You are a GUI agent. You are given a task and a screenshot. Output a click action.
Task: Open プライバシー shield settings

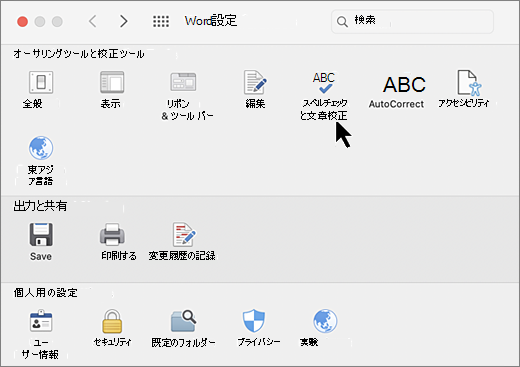254,321
